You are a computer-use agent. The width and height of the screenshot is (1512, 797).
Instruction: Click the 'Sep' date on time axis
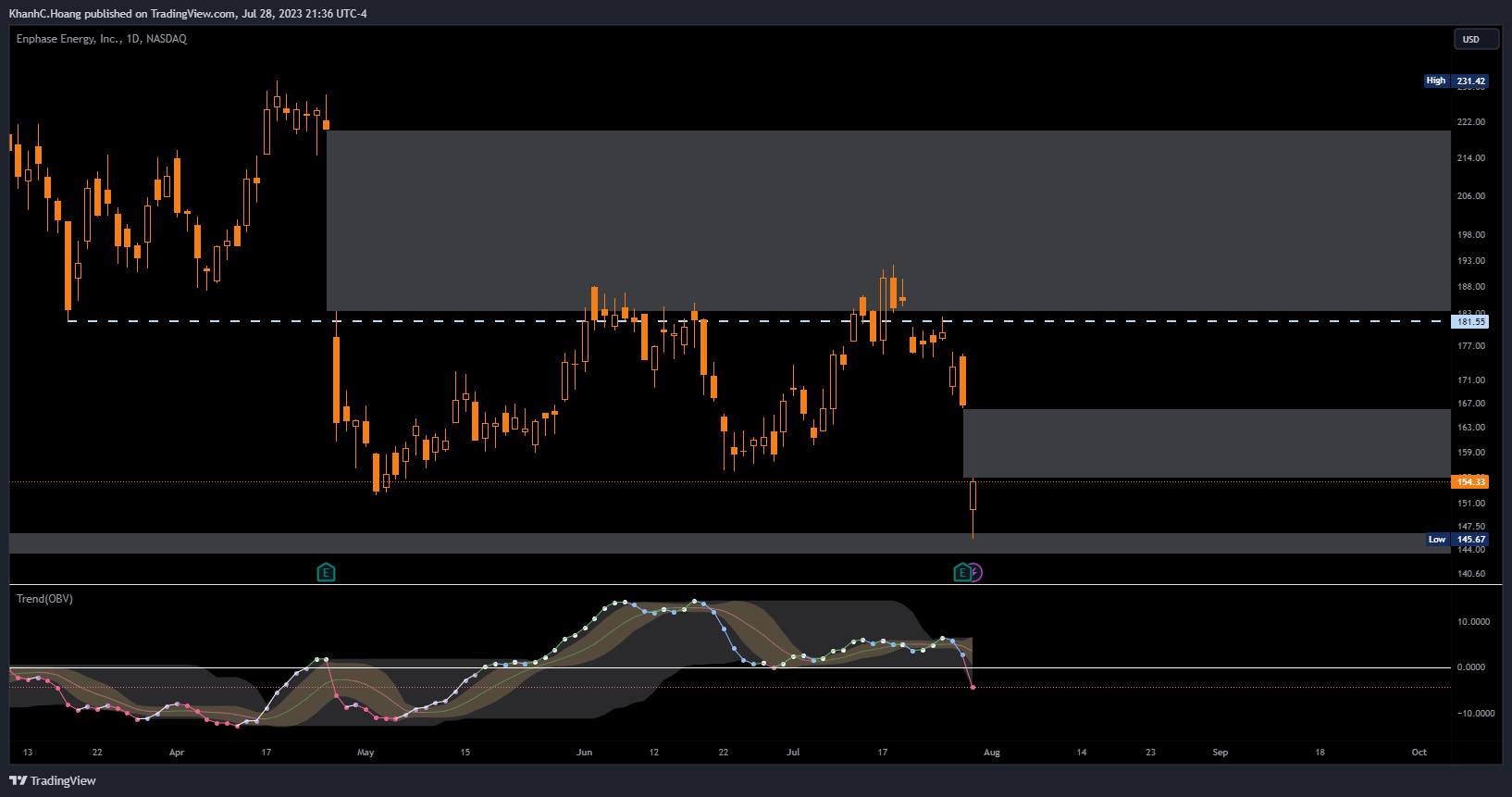pyautogui.click(x=1221, y=753)
